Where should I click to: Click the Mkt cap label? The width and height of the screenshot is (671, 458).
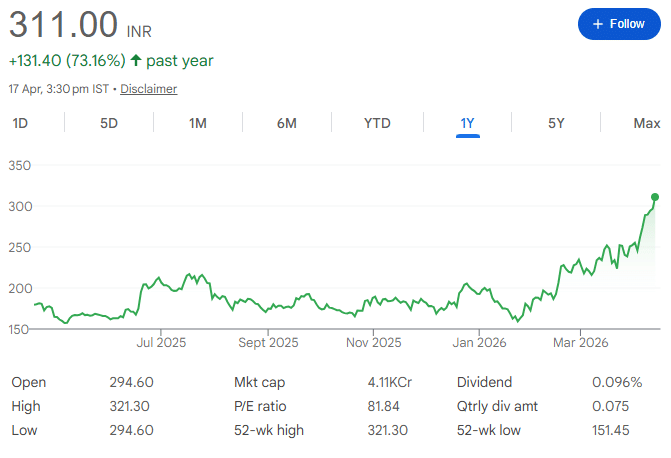pos(261,382)
